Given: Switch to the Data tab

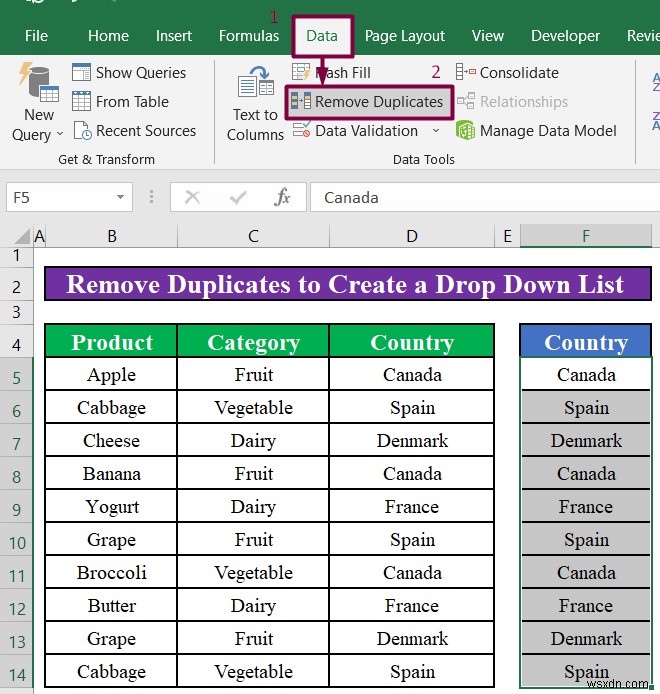Looking at the screenshot, I should 322,36.
